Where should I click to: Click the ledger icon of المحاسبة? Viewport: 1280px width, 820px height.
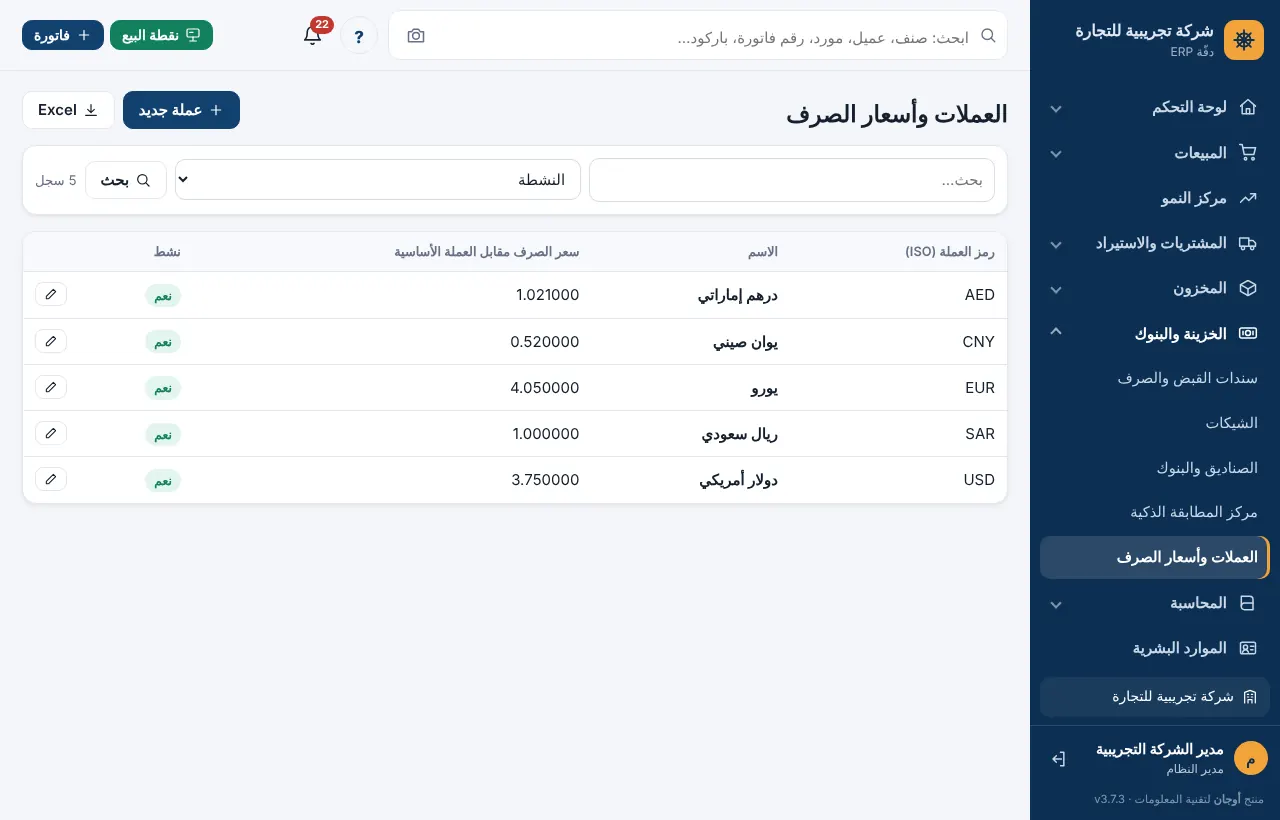tap(1248, 603)
